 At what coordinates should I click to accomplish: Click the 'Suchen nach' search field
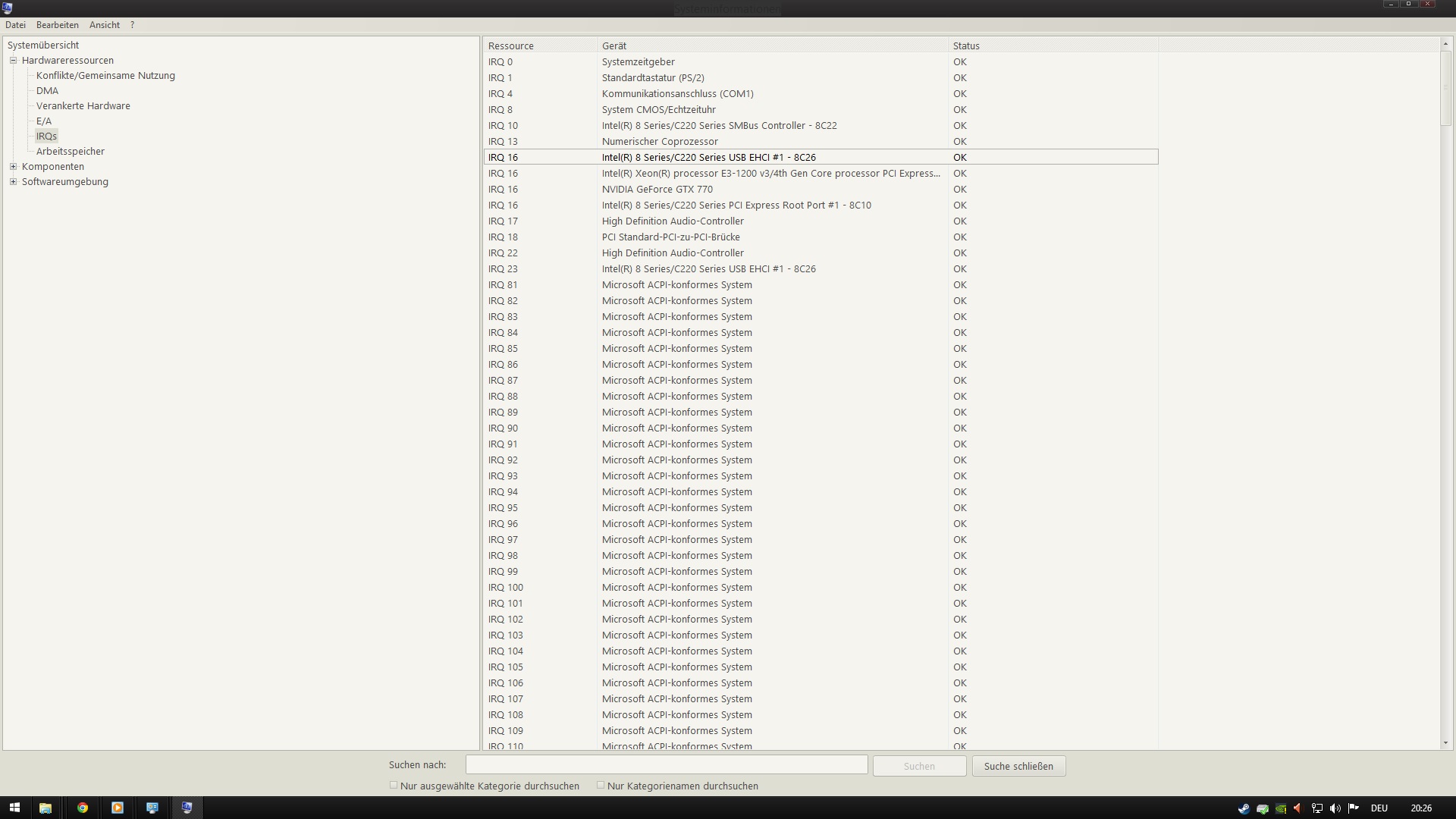(x=667, y=764)
